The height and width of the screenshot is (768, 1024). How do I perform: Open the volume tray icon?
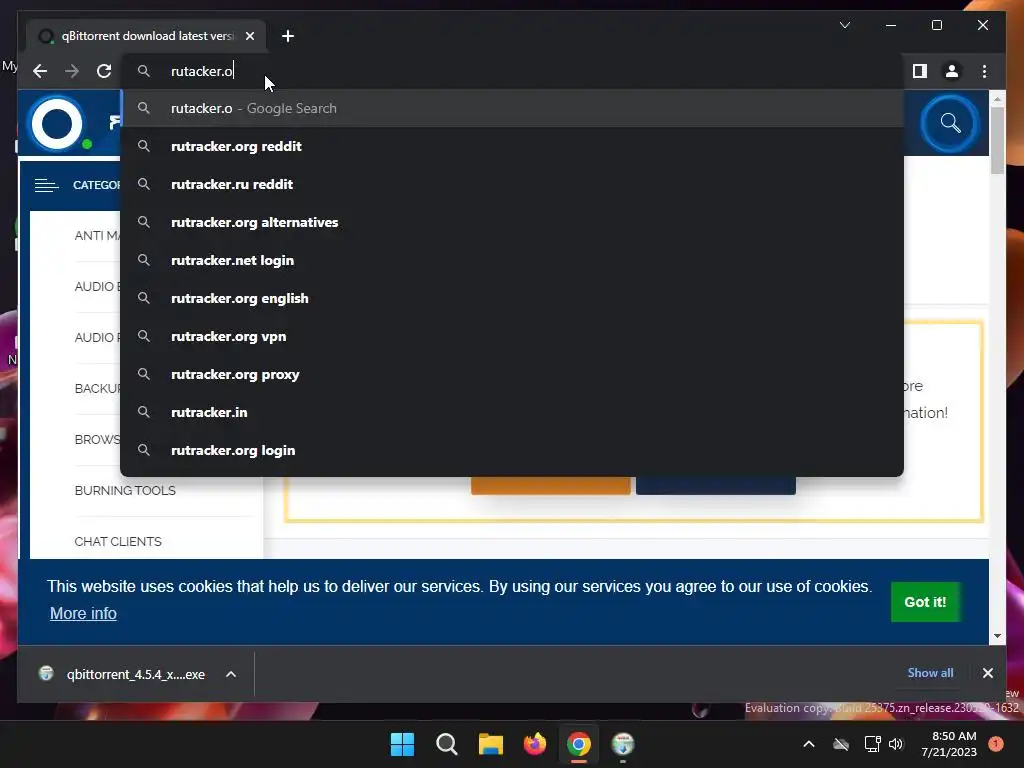click(896, 744)
